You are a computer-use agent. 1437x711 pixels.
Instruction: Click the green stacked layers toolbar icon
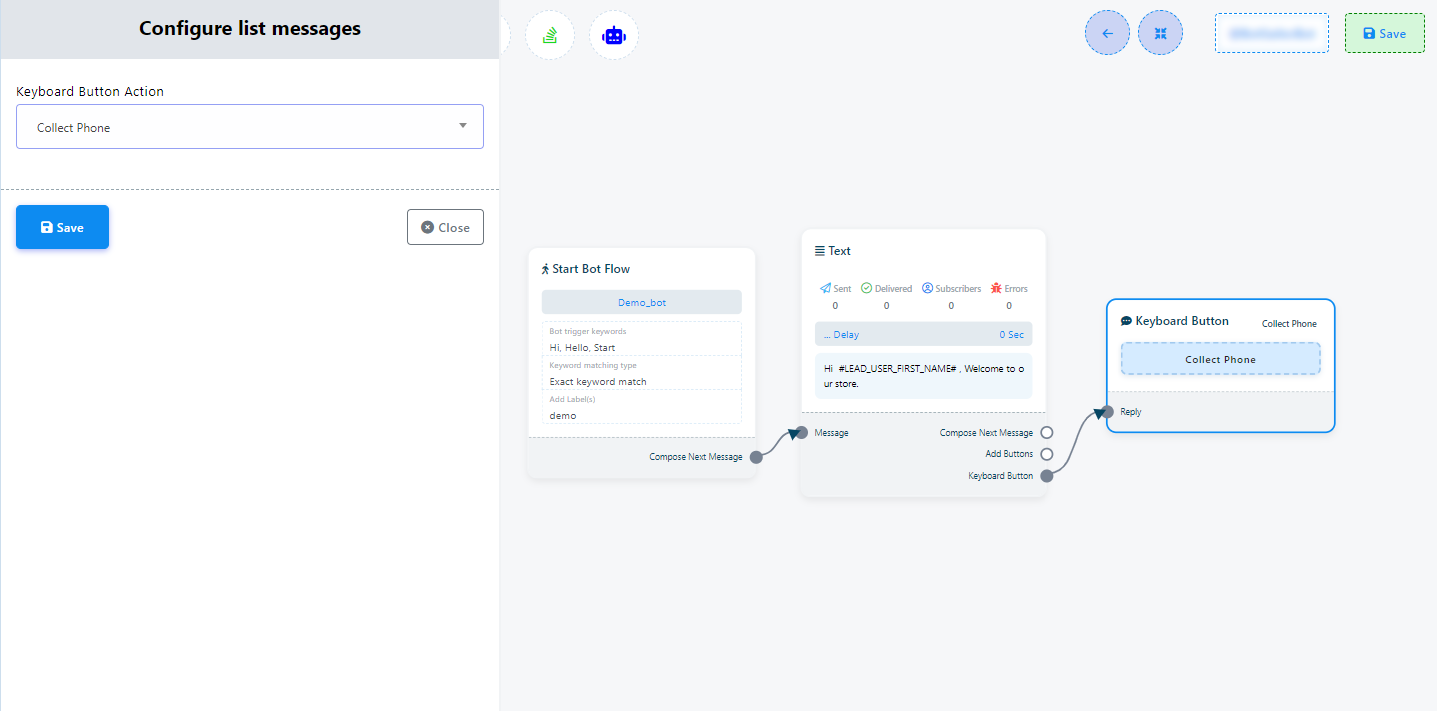point(550,35)
